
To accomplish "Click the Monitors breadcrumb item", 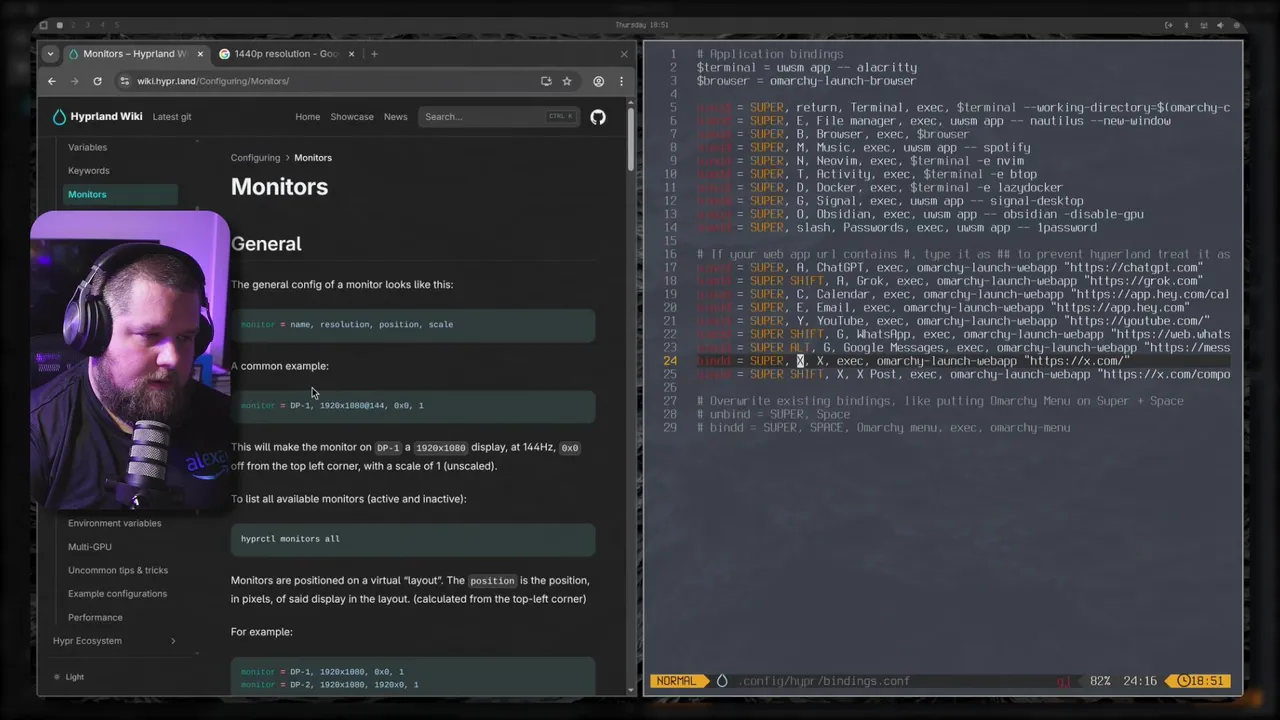I will (x=313, y=158).
